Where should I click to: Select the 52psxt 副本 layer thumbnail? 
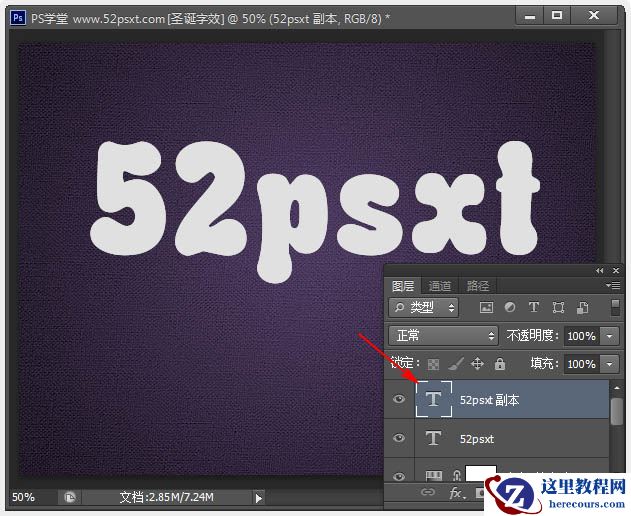(x=433, y=399)
